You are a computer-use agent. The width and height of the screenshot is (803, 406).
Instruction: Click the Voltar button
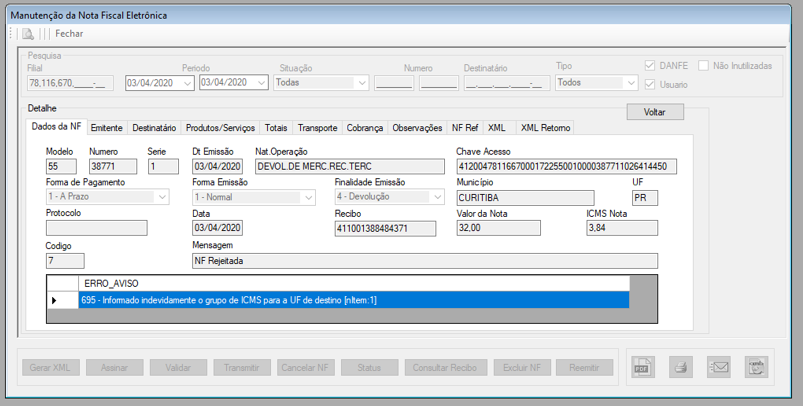pyautogui.click(x=655, y=112)
